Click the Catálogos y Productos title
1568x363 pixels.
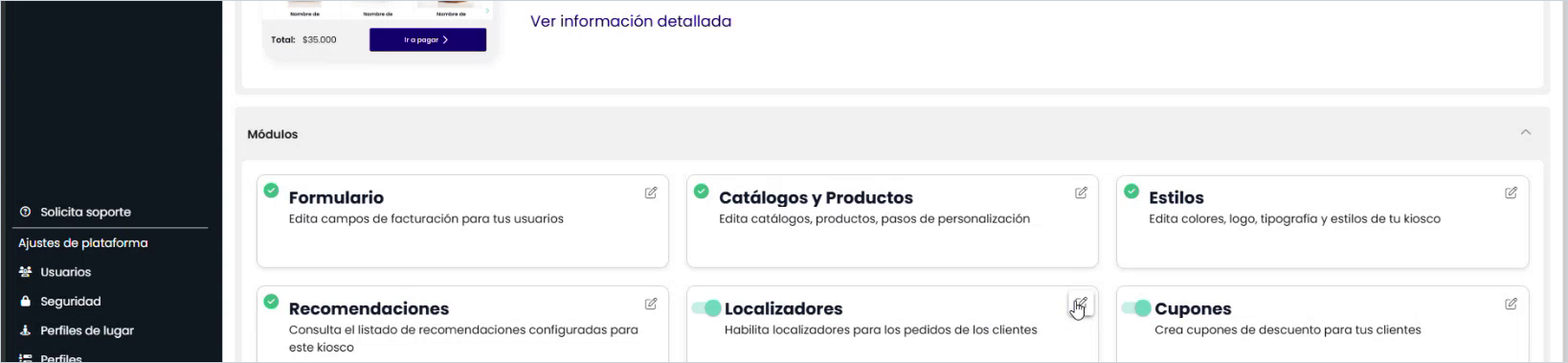[816, 197]
